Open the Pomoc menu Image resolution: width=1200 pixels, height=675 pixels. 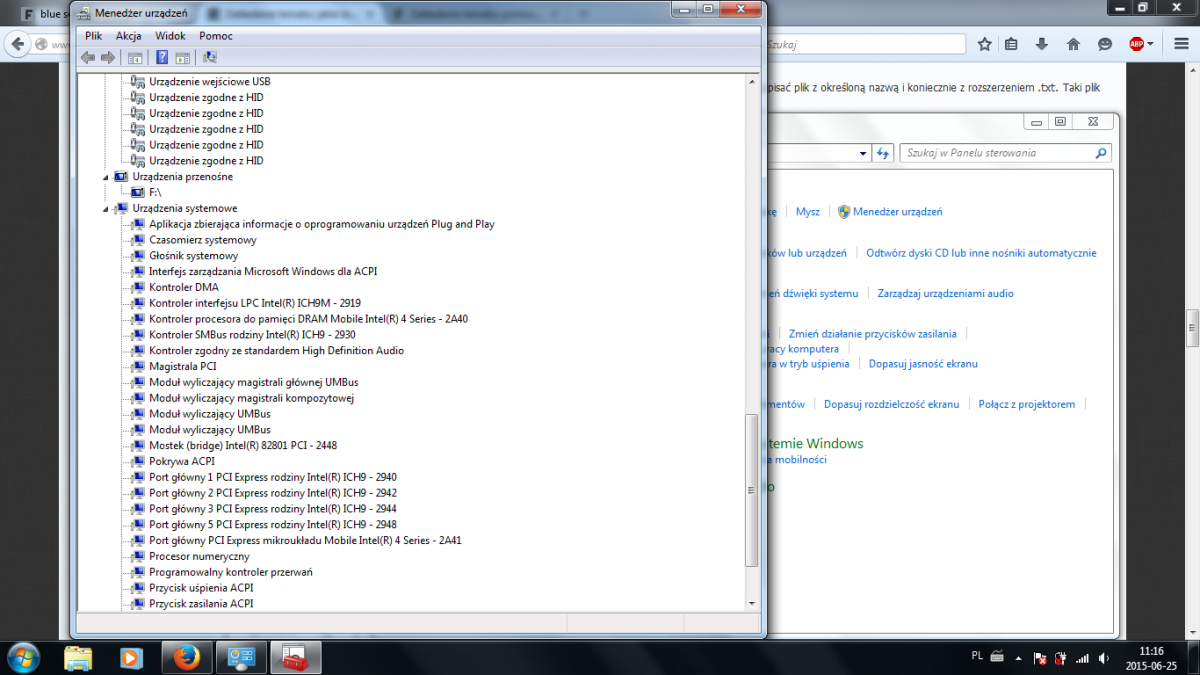(x=216, y=36)
